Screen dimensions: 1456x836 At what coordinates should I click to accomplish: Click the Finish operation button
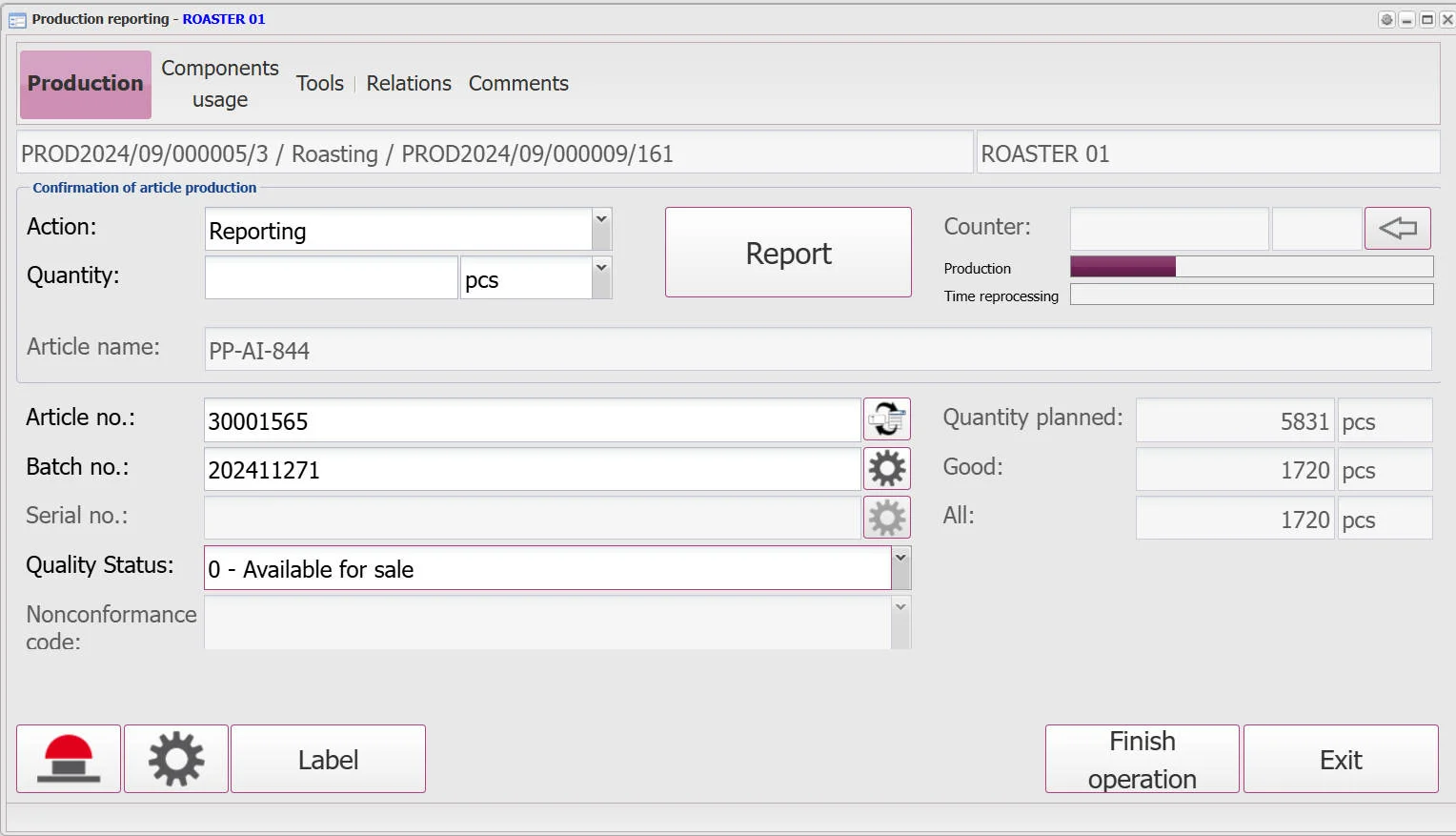[x=1142, y=759]
